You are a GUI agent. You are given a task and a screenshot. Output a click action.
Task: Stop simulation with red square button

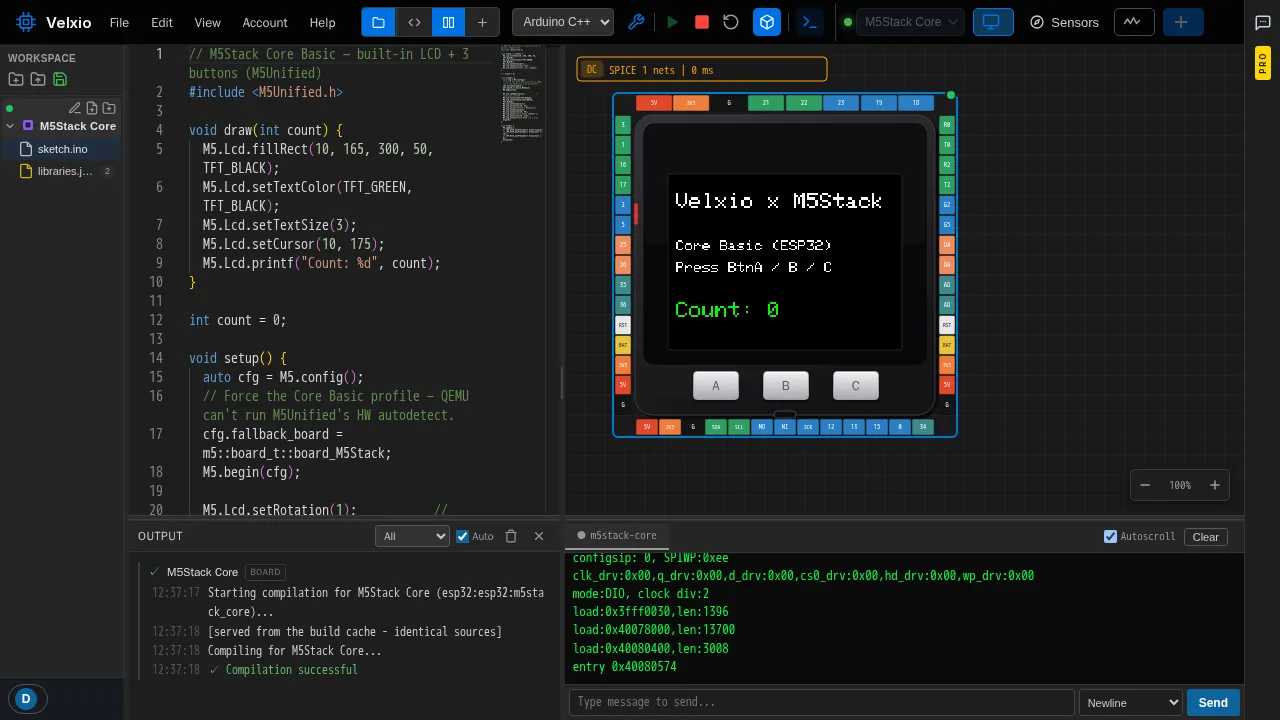702,22
